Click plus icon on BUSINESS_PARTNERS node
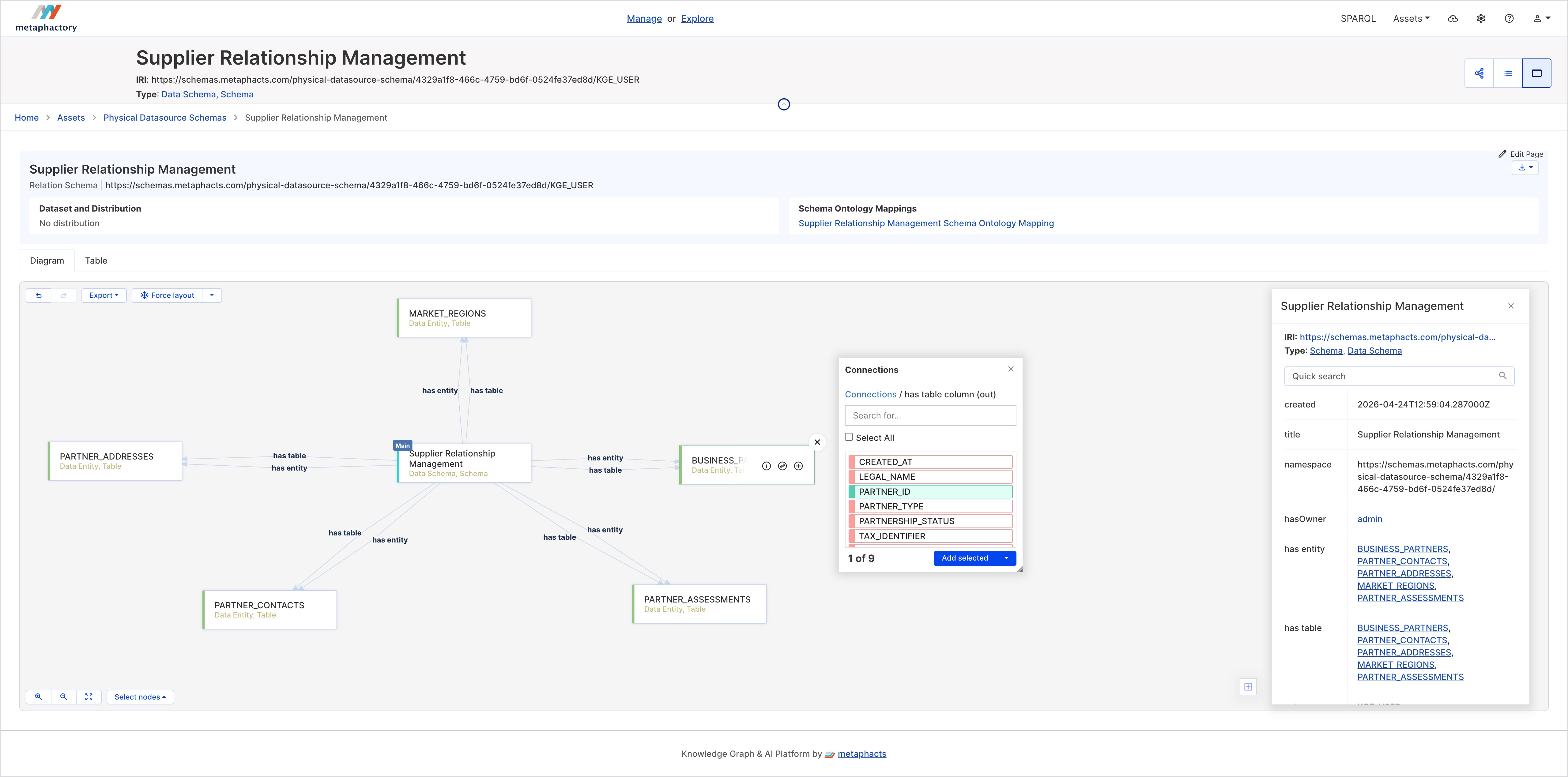The width and height of the screenshot is (1568, 777). 798,466
